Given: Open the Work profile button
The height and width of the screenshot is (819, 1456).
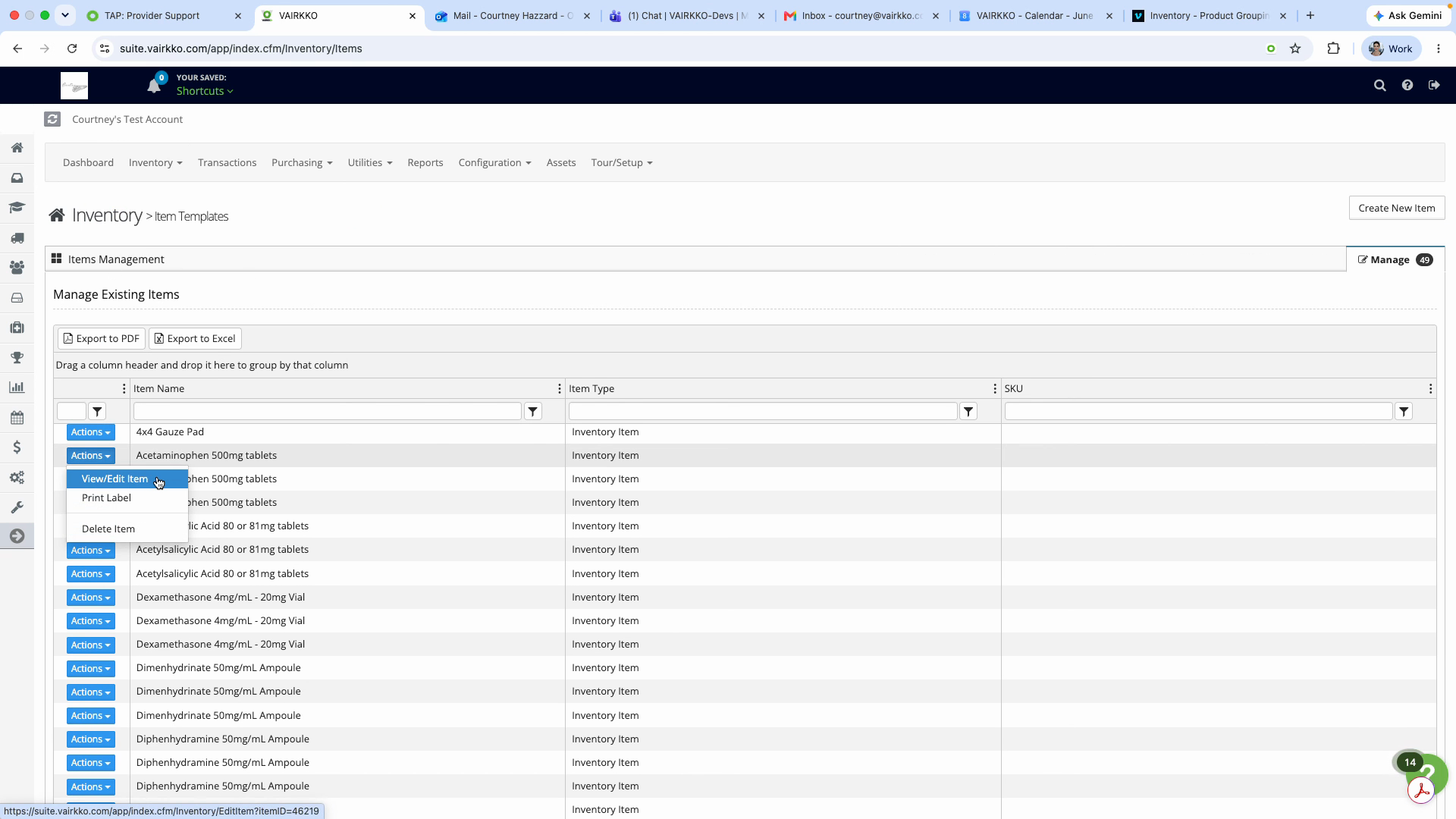Looking at the screenshot, I should 1392,49.
